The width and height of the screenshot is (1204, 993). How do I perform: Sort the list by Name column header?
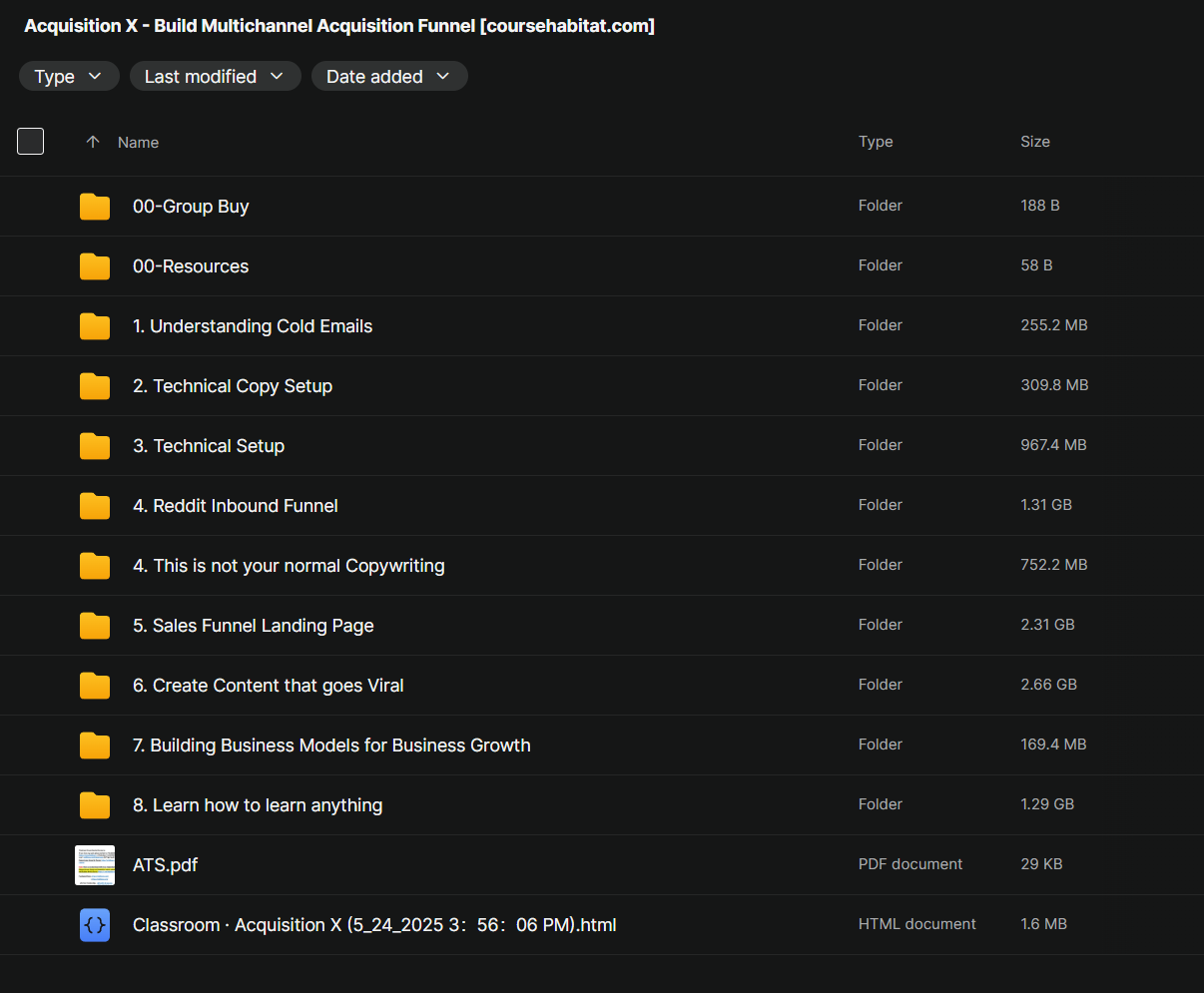point(138,143)
